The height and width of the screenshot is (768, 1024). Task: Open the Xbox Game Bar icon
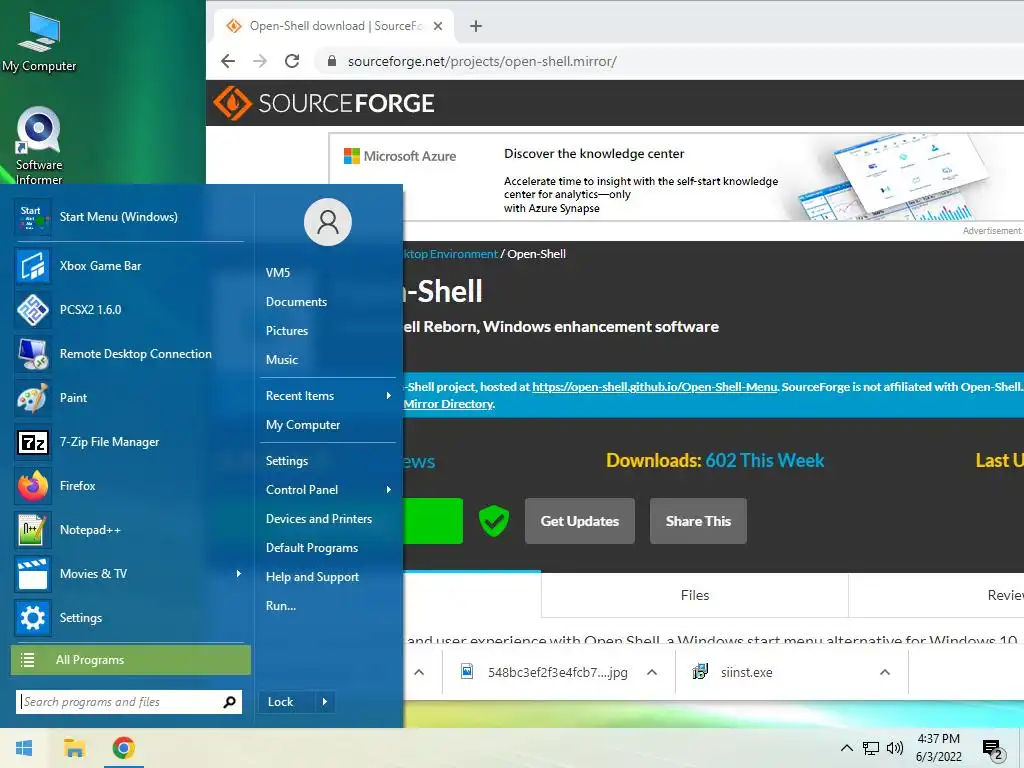tap(33, 266)
